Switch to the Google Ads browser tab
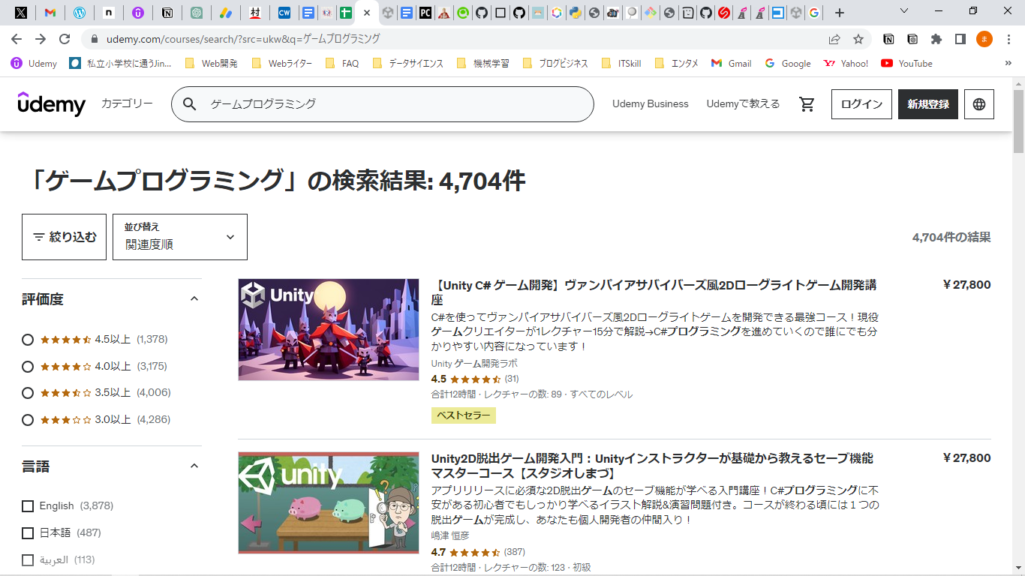The image size is (1025, 576). [226, 12]
